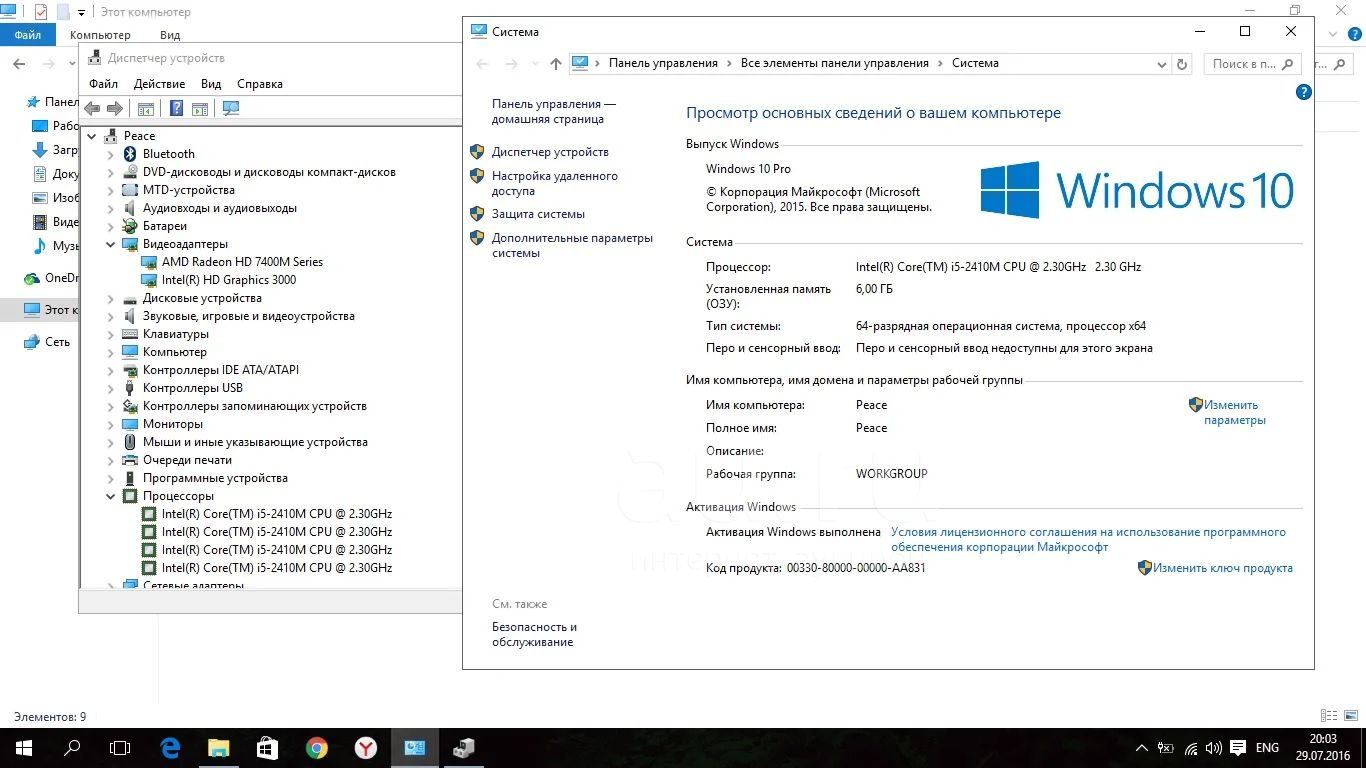The image size is (1366, 768).
Task: Toggle the console tree button in Device Manager toolbar
Action: tap(146, 108)
